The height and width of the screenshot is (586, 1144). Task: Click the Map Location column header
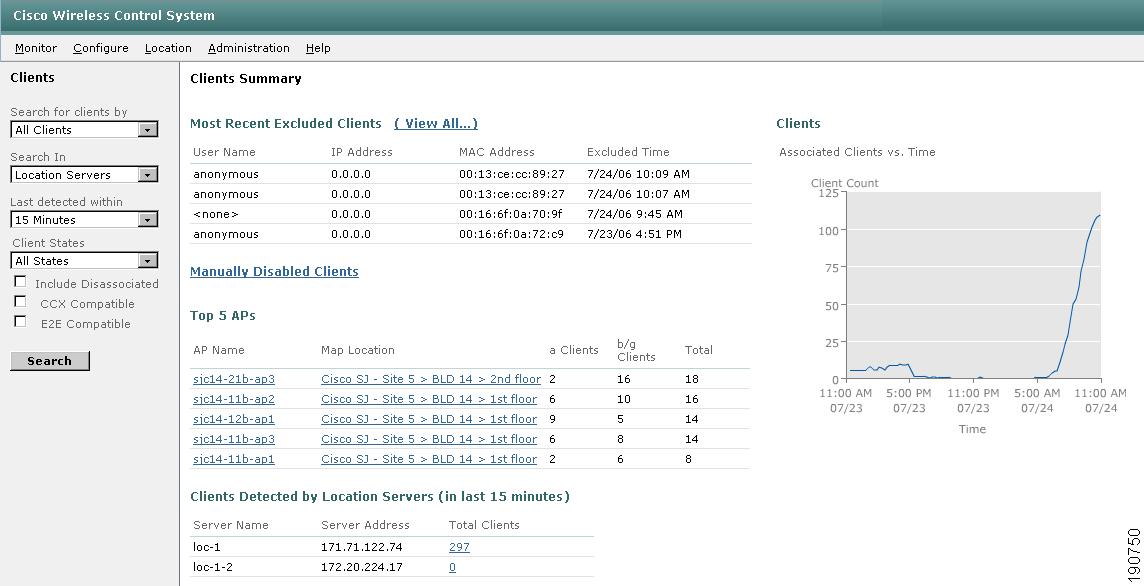358,350
